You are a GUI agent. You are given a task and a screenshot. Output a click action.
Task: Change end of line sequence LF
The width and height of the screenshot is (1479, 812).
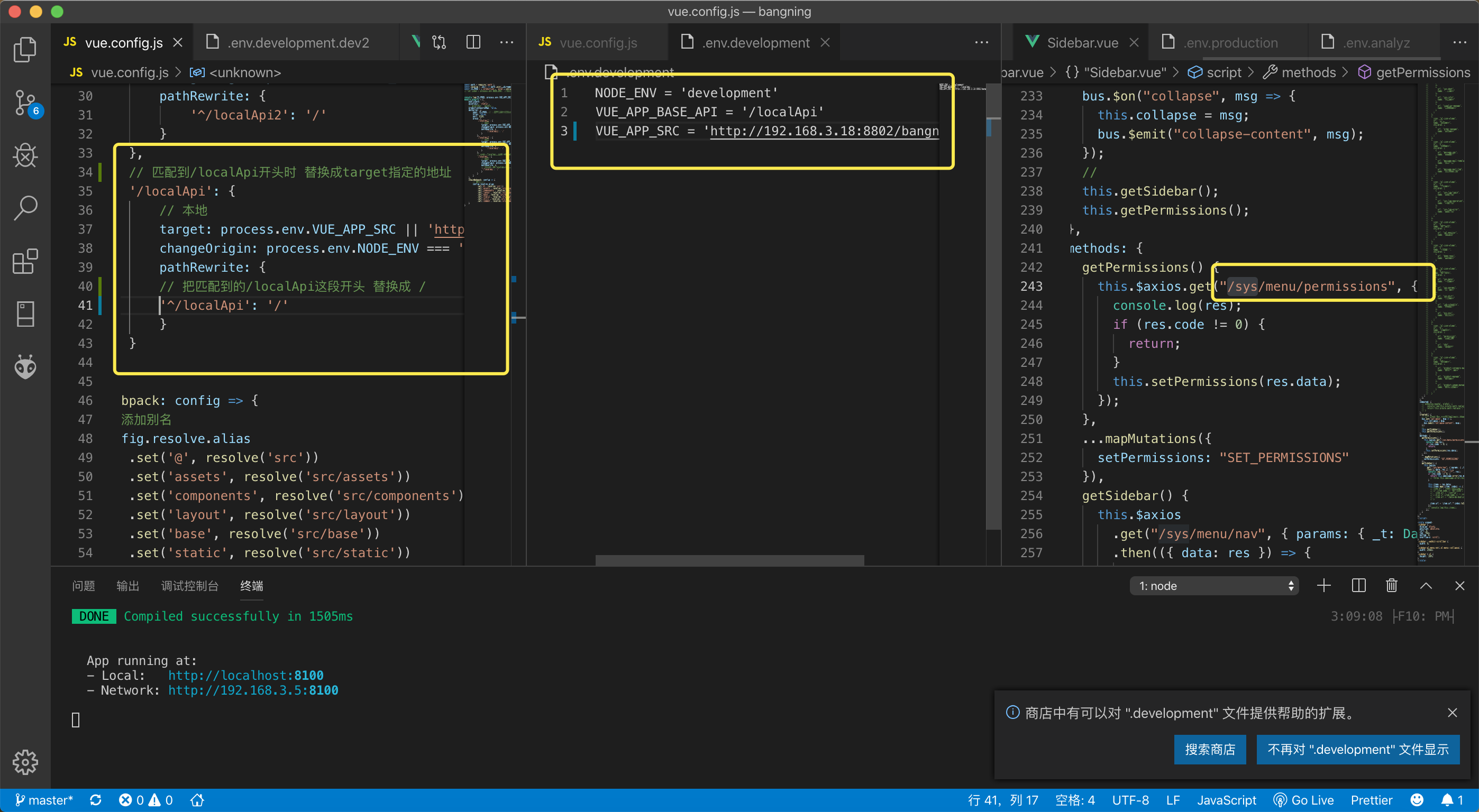pyautogui.click(x=1172, y=800)
